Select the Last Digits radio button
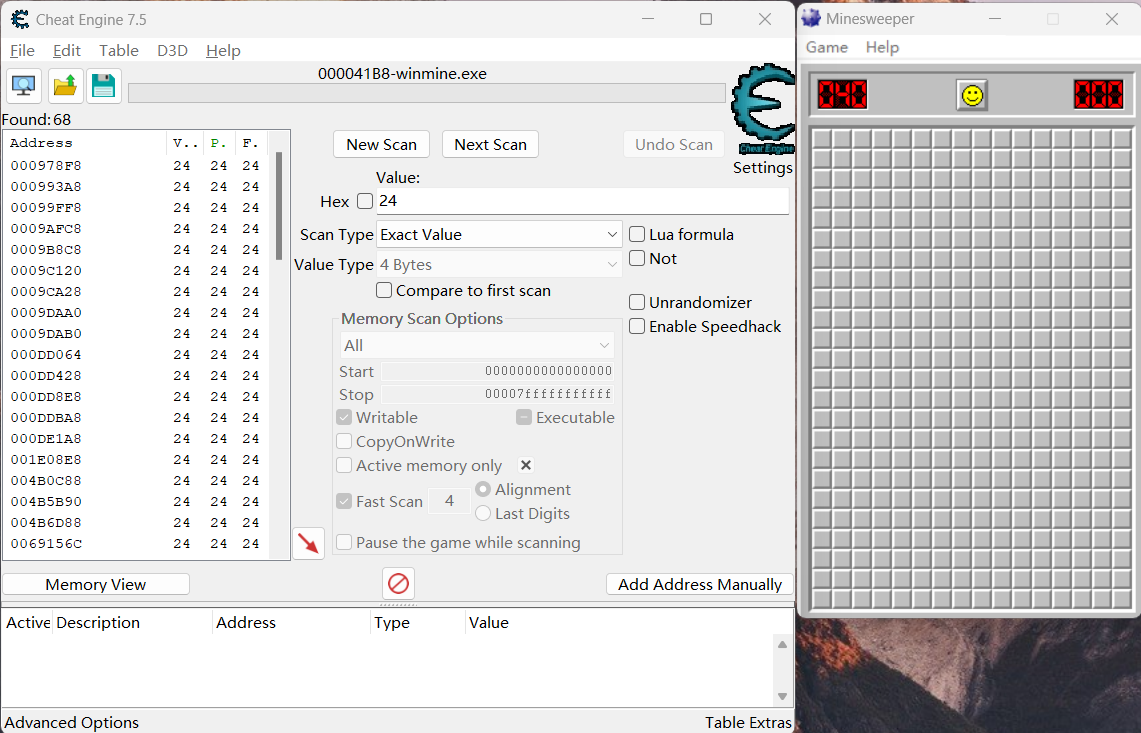This screenshot has width=1141, height=733. (x=483, y=513)
